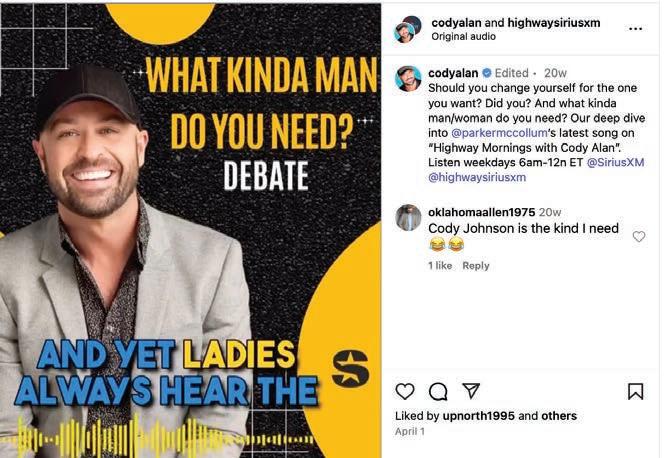Image resolution: width=664 pixels, height=458 pixels.
Task: Open the @parkermccollum mention link
Action: point(499,133)
